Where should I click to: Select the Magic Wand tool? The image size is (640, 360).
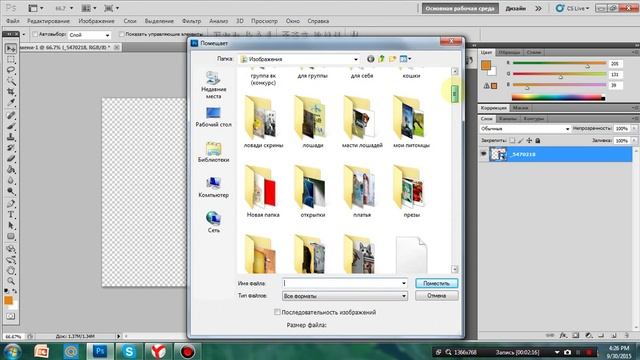click(x=11, y=81)
